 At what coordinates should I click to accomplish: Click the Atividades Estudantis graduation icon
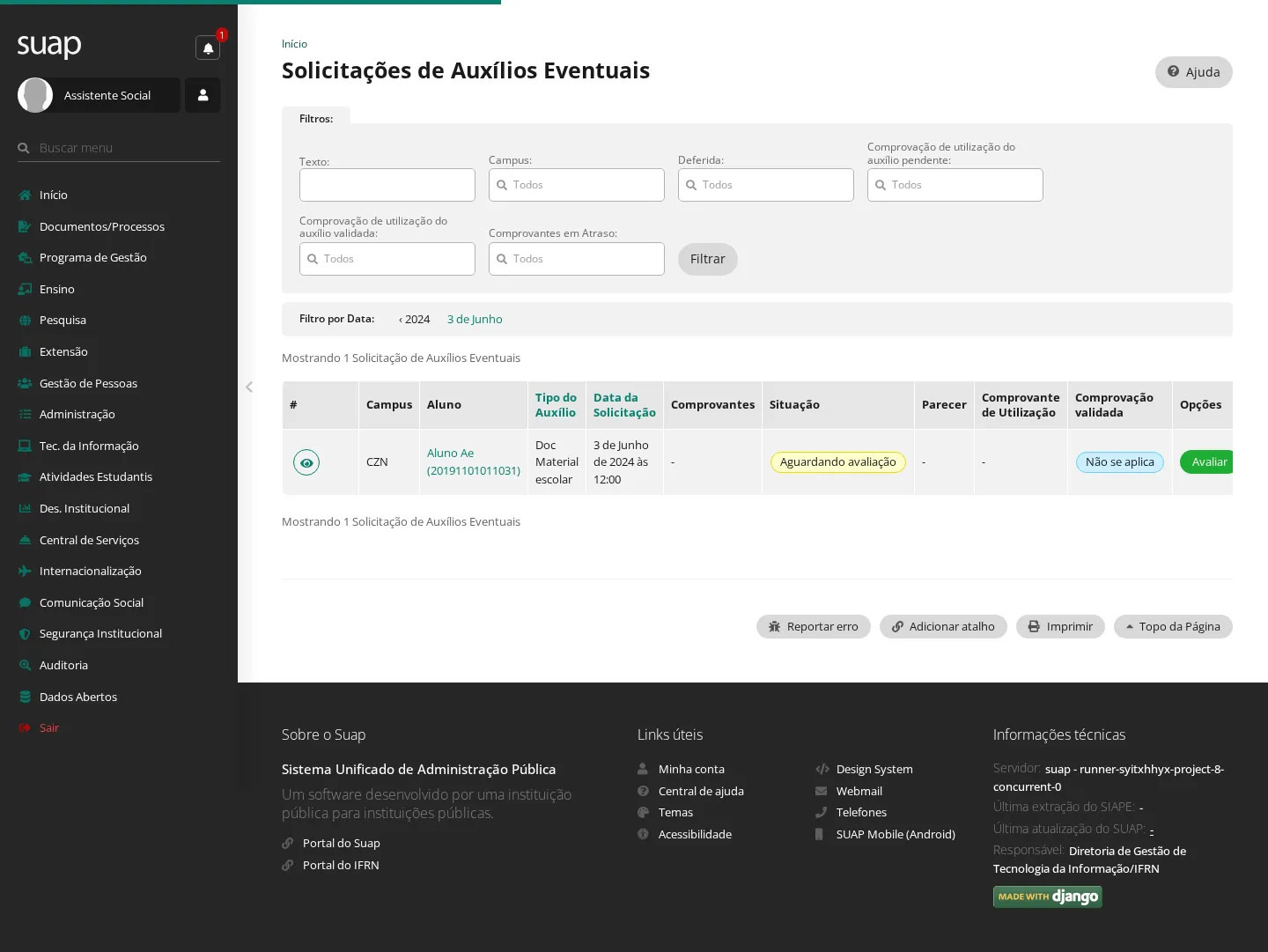(25, 476)
